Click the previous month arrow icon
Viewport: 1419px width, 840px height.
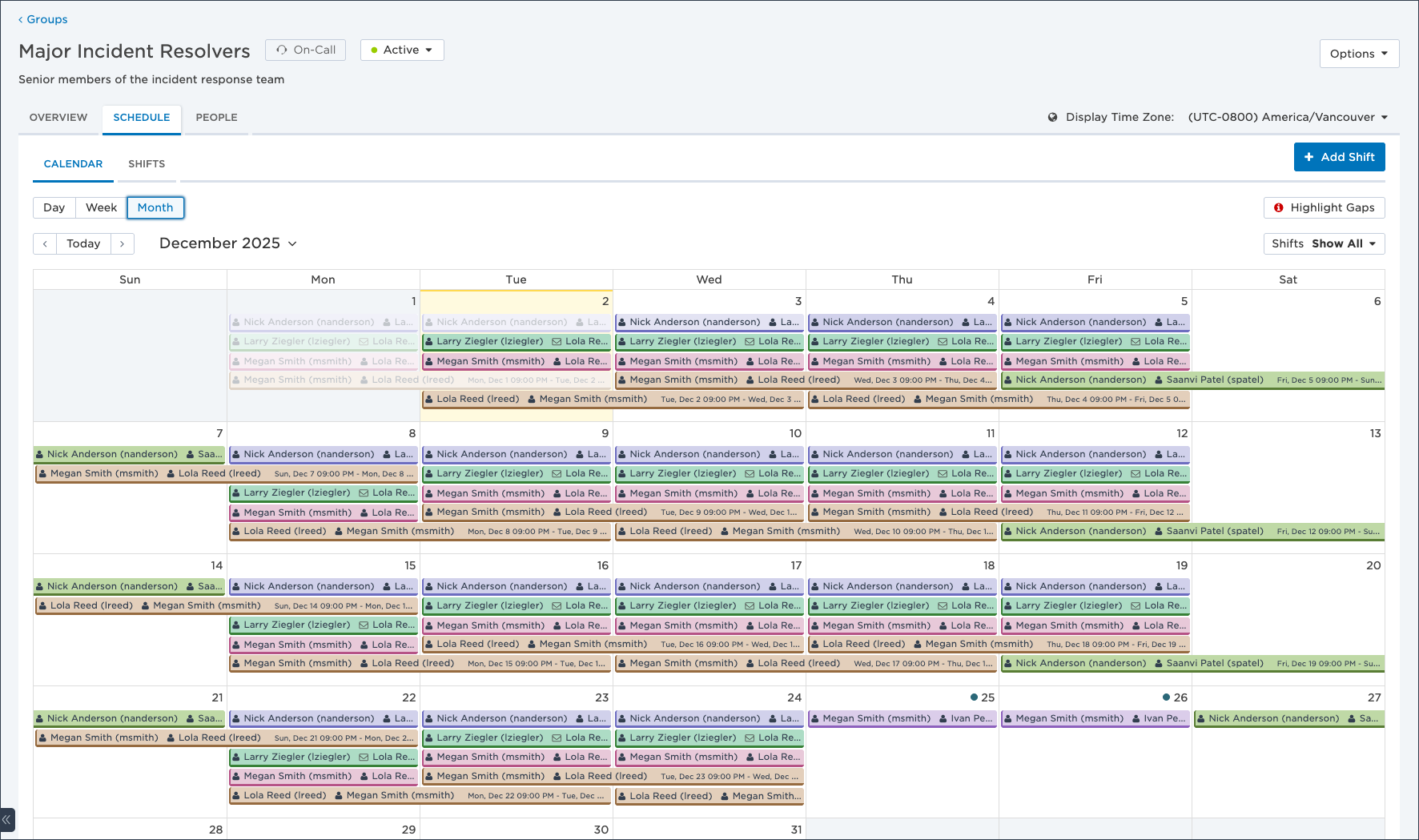click(45, 243)
